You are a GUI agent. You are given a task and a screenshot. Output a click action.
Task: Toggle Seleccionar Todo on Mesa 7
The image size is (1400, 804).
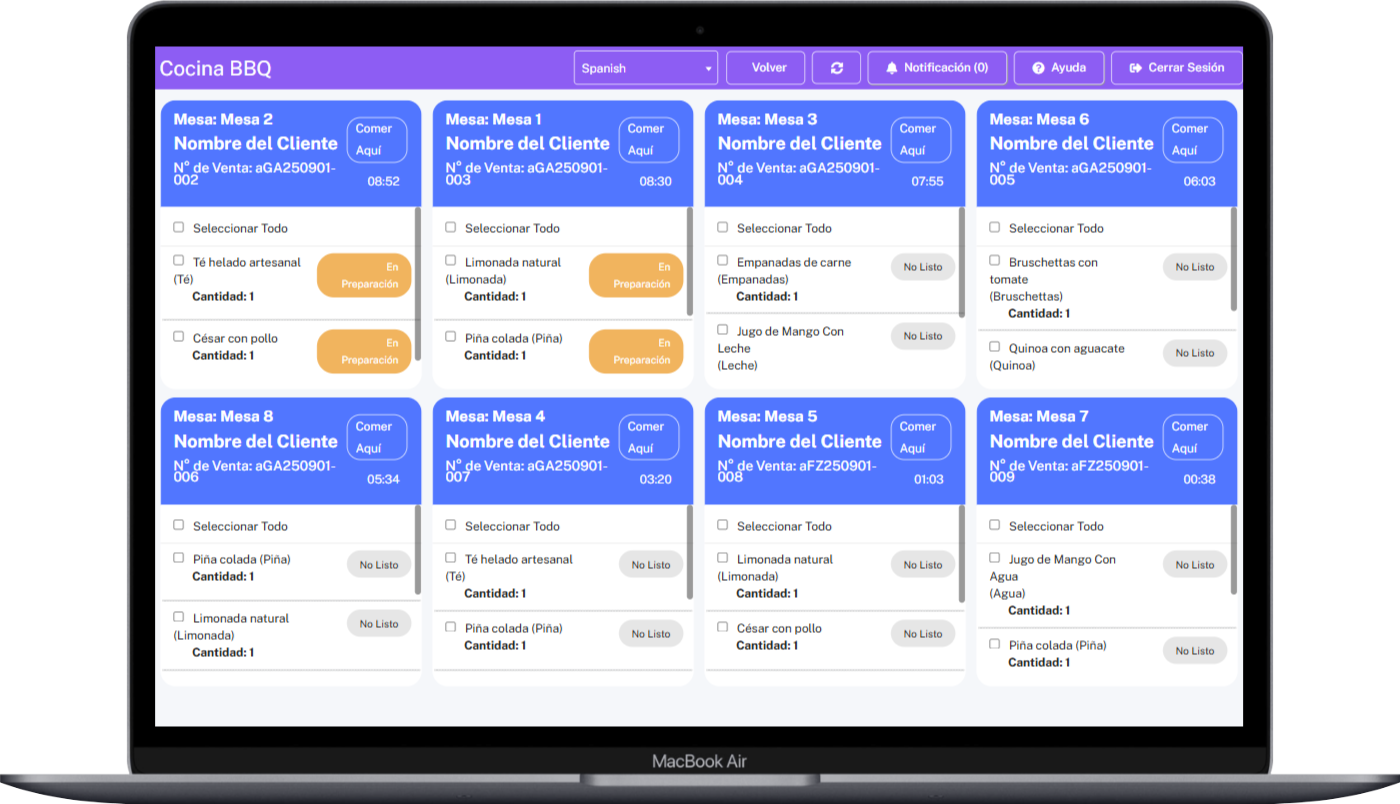tap(995, 525)
